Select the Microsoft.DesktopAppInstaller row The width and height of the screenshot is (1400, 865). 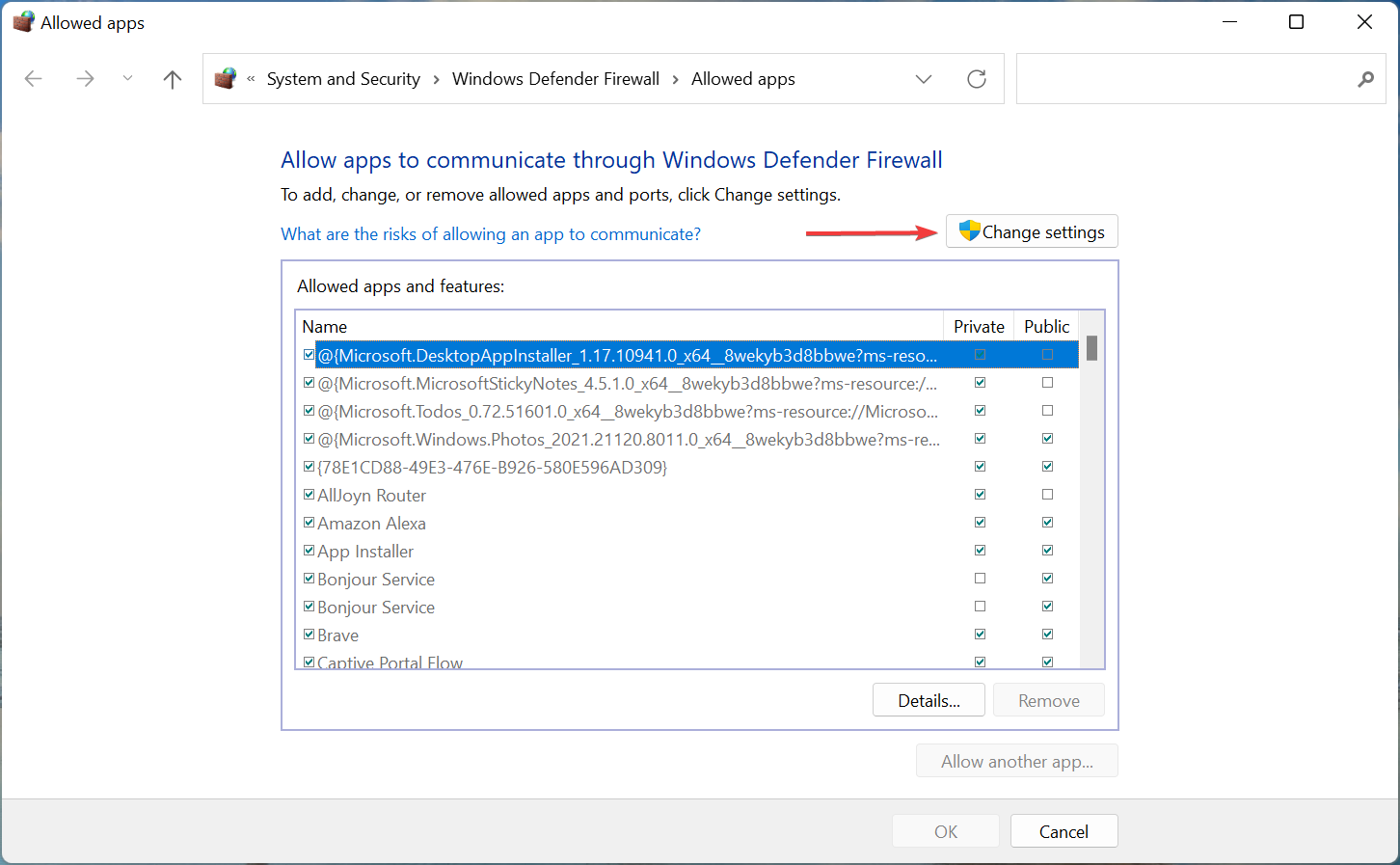coord(688,355)
